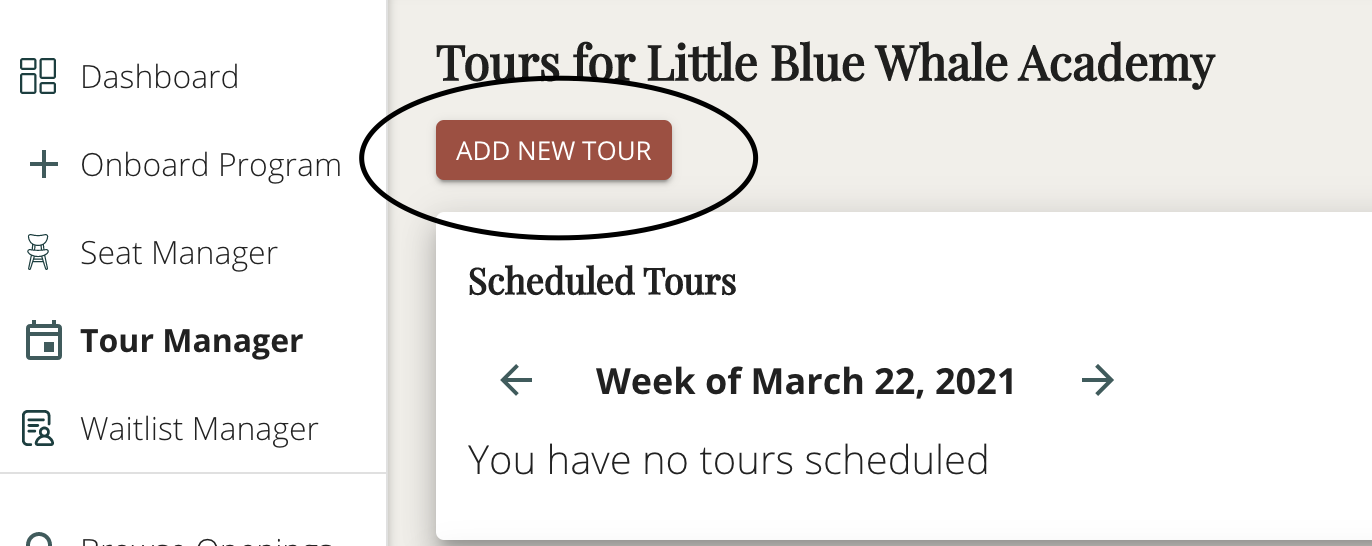1372x546 pixels.
Task: Click the cut-off Browse Openings sidebar label
Action: pos(206,541)
